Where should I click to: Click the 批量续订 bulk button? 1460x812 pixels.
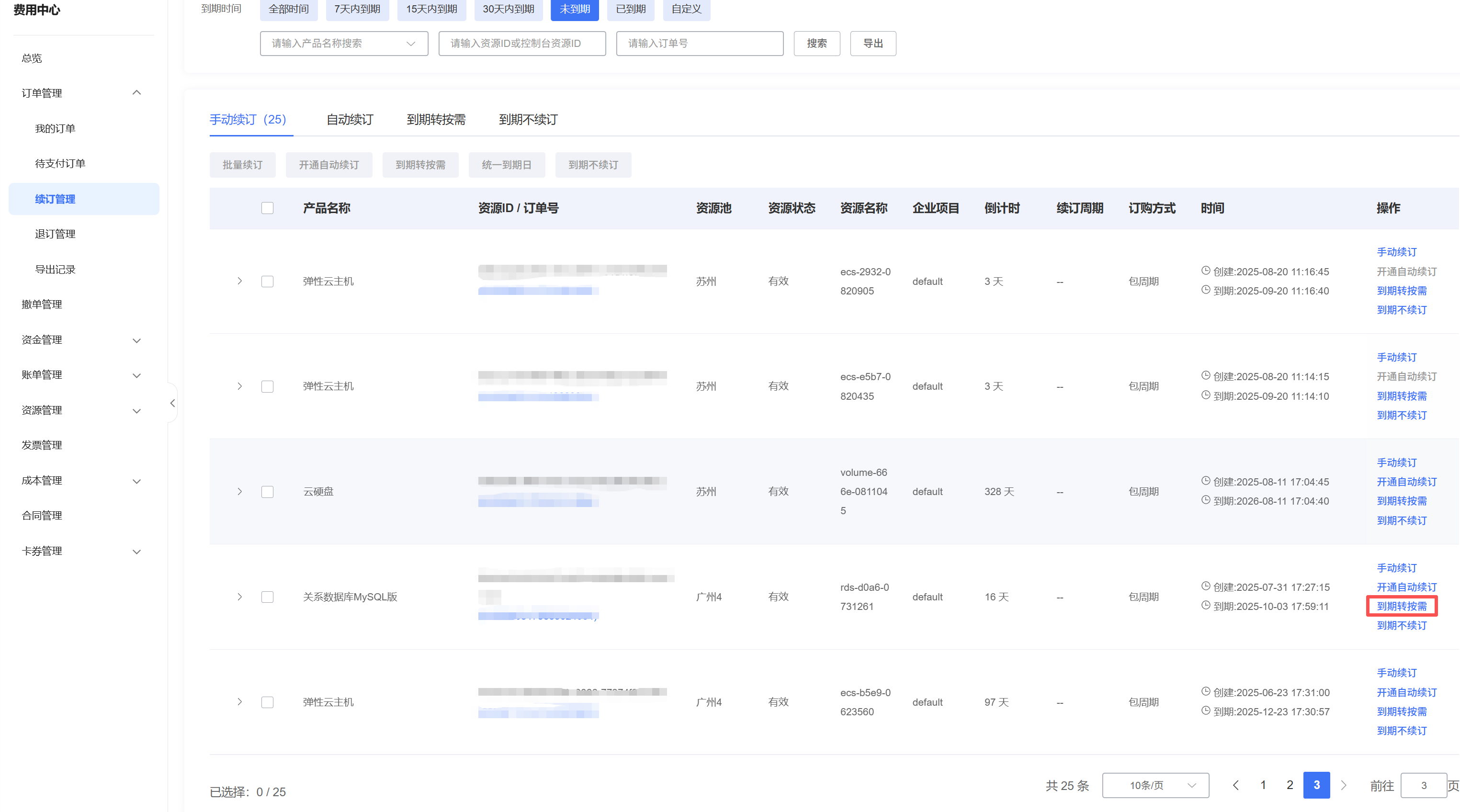pos(243,165)
